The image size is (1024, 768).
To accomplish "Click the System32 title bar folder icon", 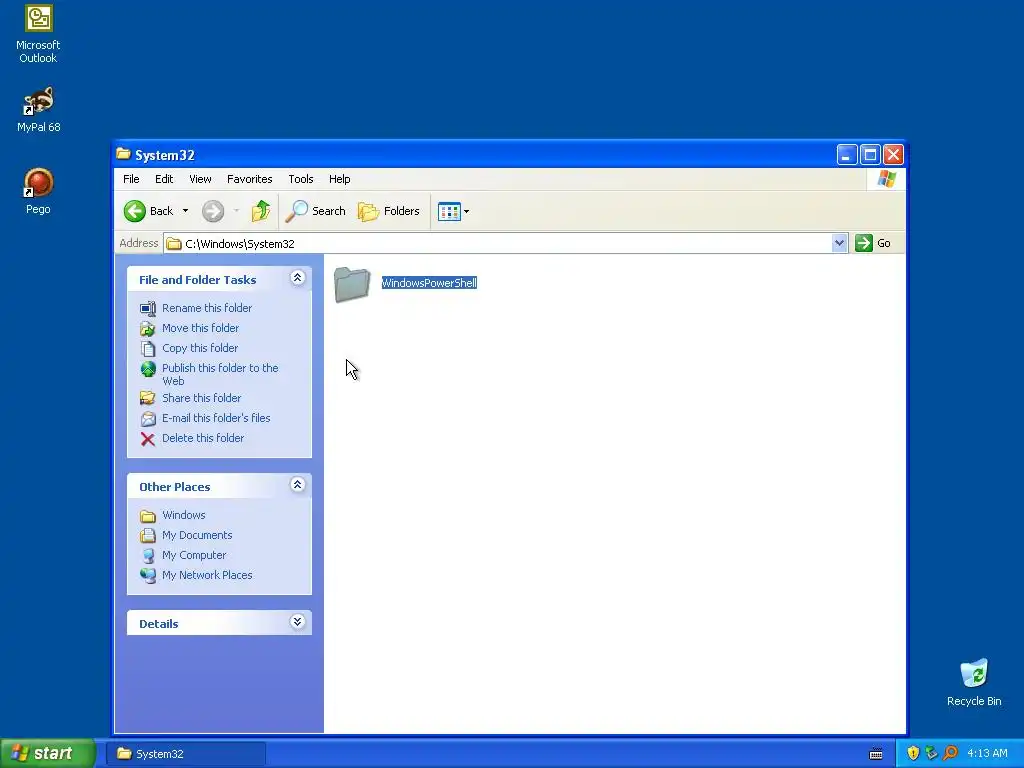I will [x=123, y=154].
